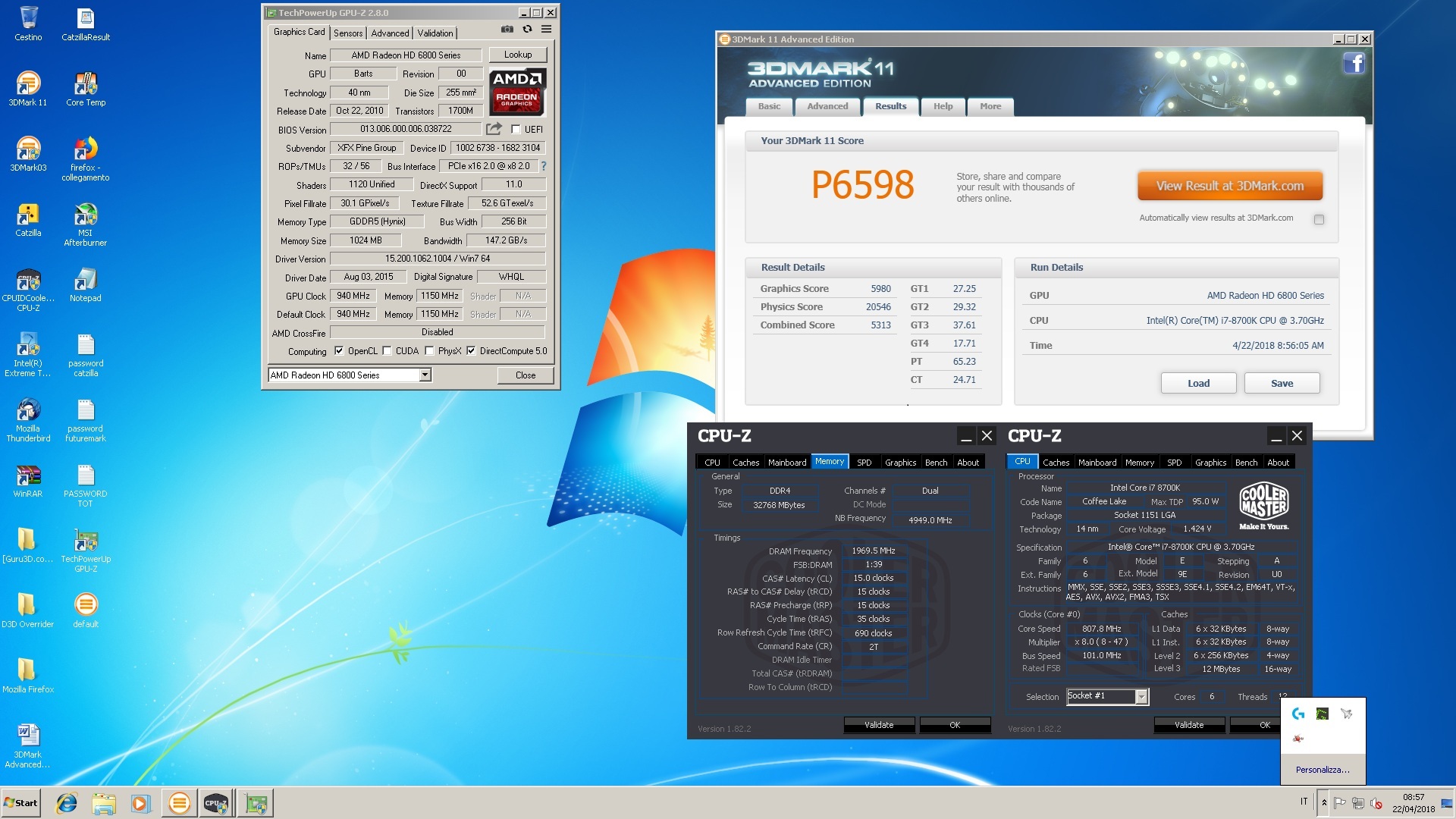Click the Core Voltage value 1.424 V
Screen dimensions: 1456x819
click(1197, 529)
